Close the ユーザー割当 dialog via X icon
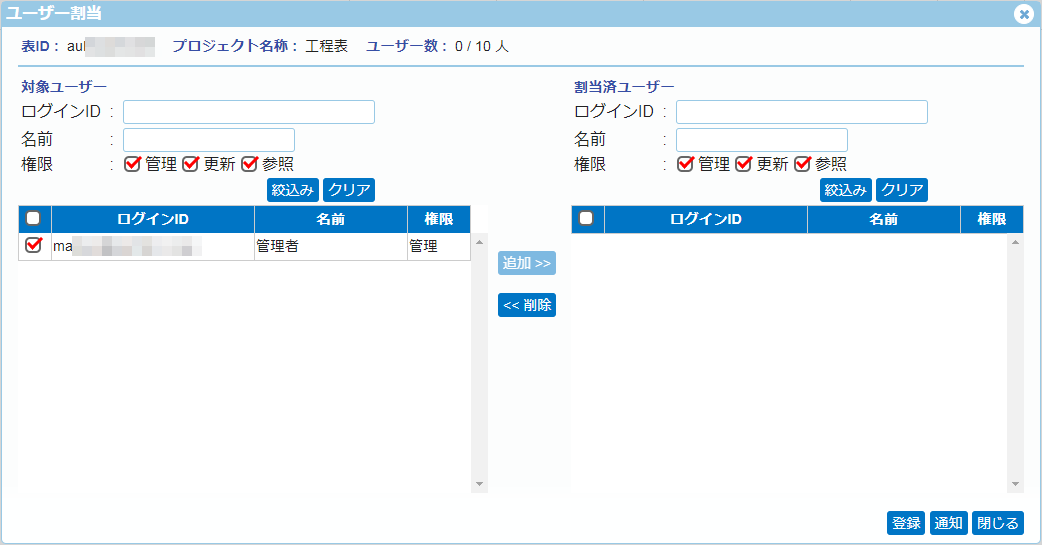Viewport: 1042px width, 545px height. [x=1023, y=14]
